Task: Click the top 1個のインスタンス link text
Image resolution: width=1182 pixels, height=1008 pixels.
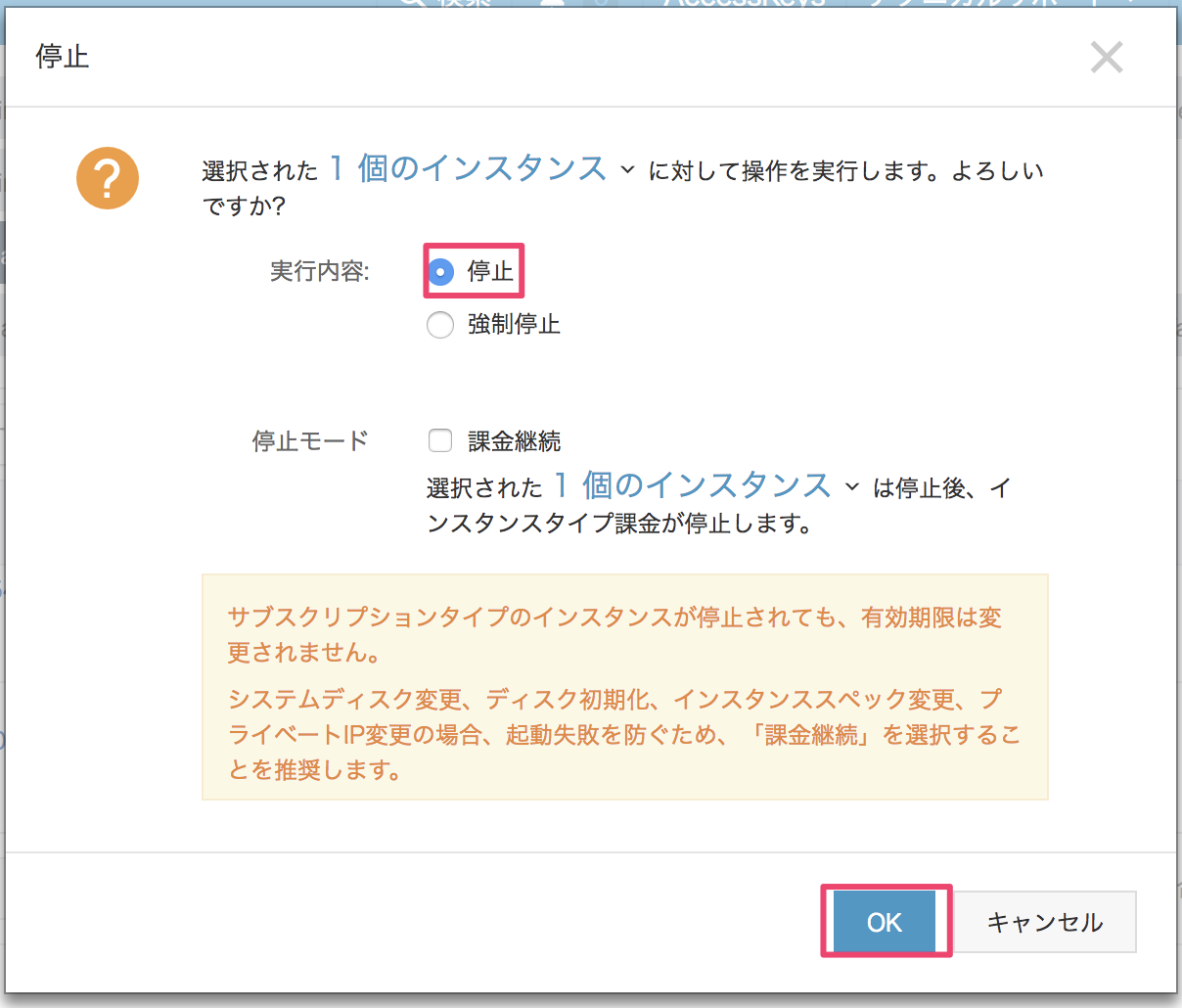Action: click(x=468, y=168)
